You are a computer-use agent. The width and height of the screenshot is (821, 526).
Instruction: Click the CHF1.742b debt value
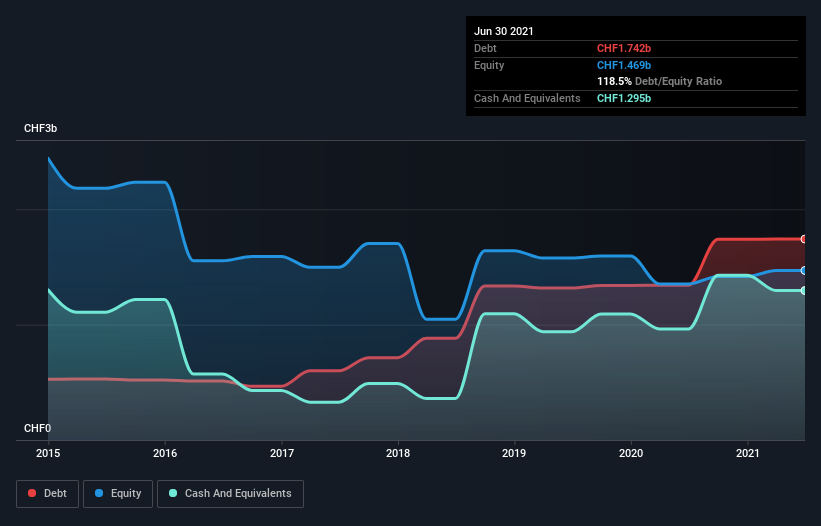(x=624, y=49)
